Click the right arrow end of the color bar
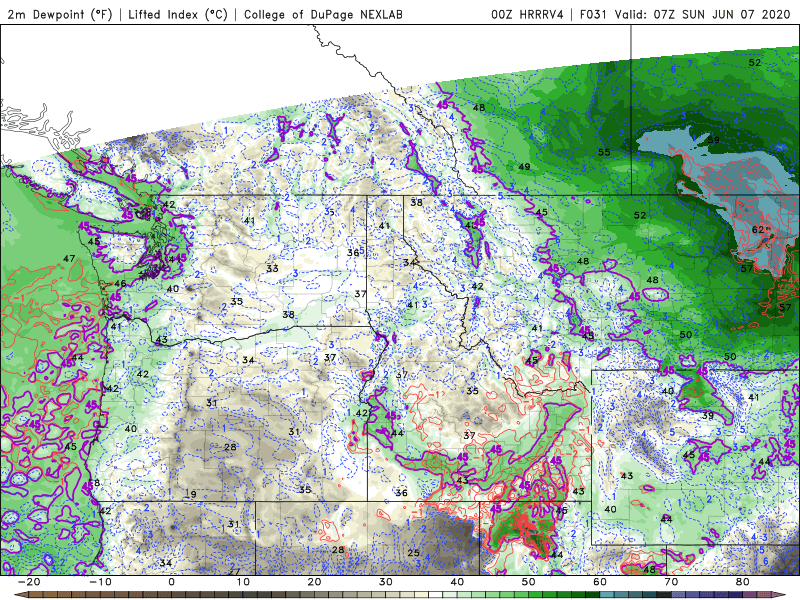Image resolution: width=800 pixels, height=600 pixels. (781, 595)
